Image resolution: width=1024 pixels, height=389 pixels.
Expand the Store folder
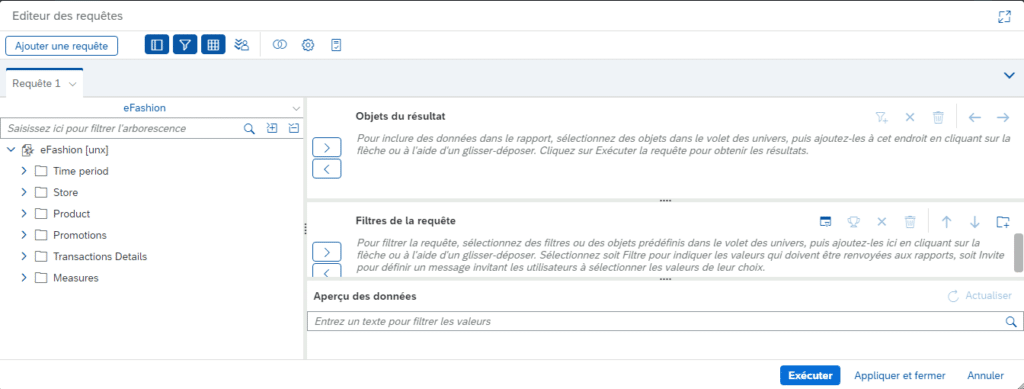click(24, 193)
